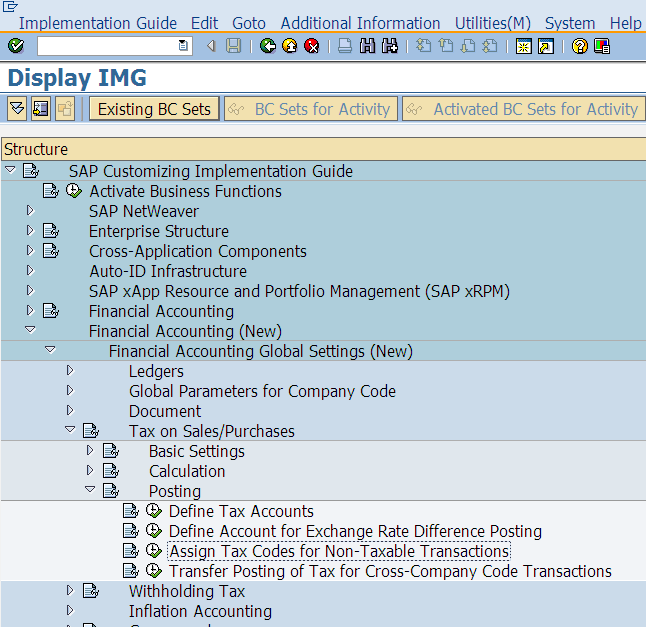The image size is (646, 627).
Task: Execute Define Tax Accounts activity icon
Action: (154, 511)
